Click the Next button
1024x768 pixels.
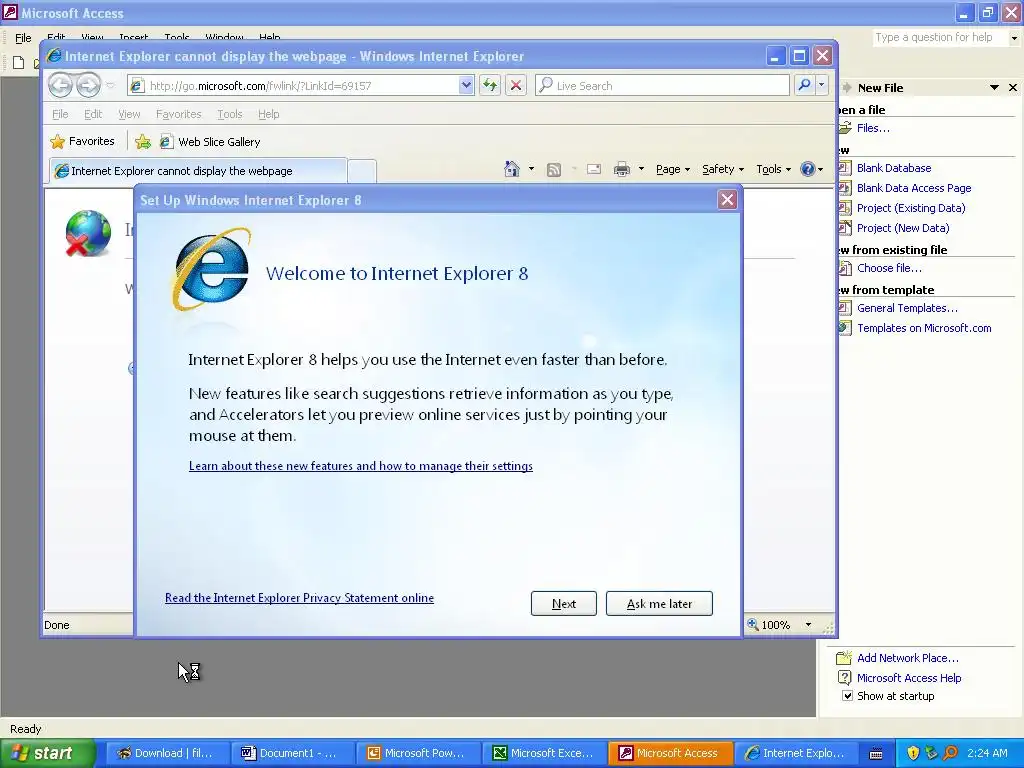tap(564, 603)
